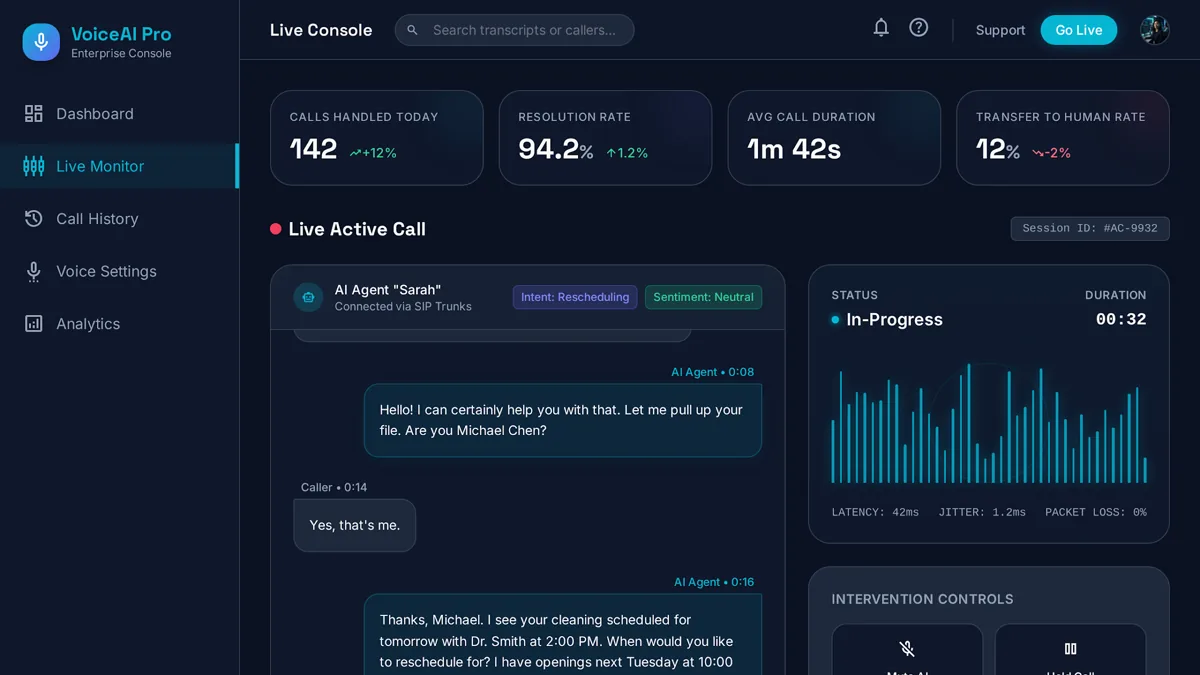Select the Live Monitor menu item
The image size is (1200, 675).
[x=120, y=166]
